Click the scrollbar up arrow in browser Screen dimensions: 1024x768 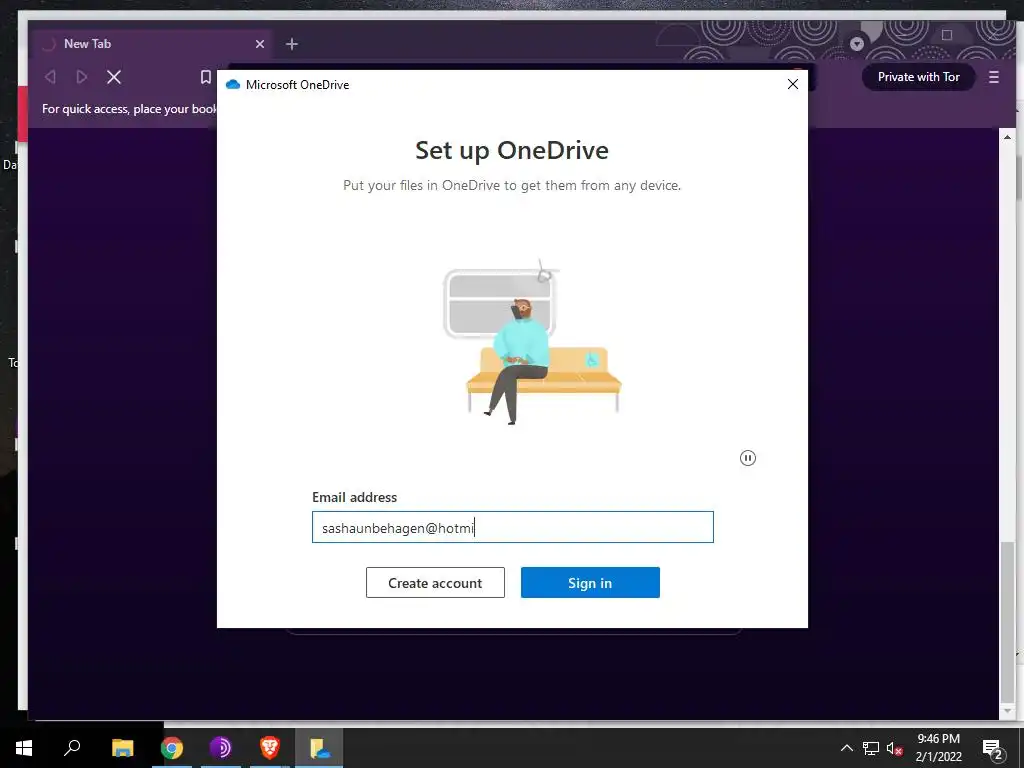click(1008, 137)
